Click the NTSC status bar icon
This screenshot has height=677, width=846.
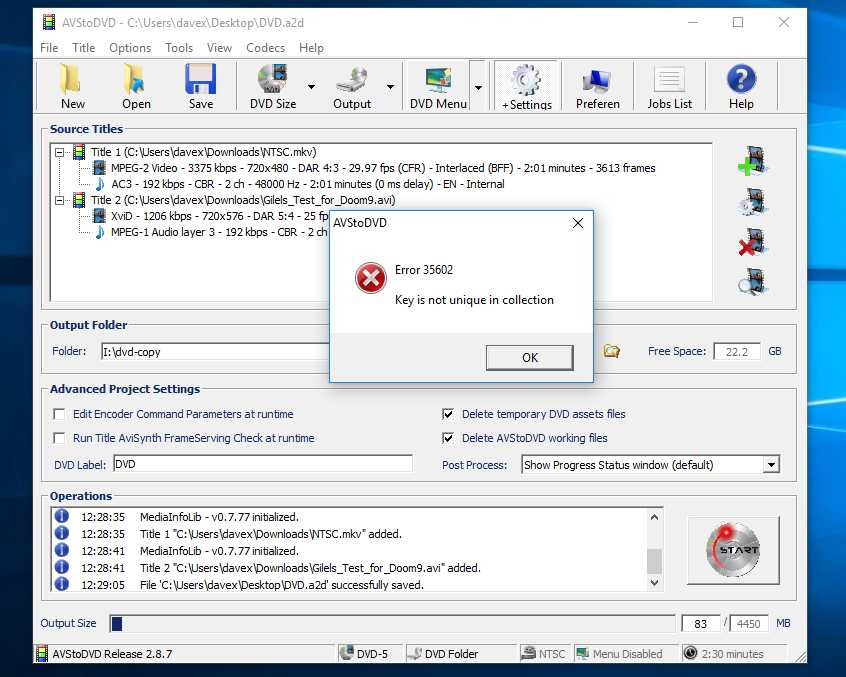coord(528,653)
